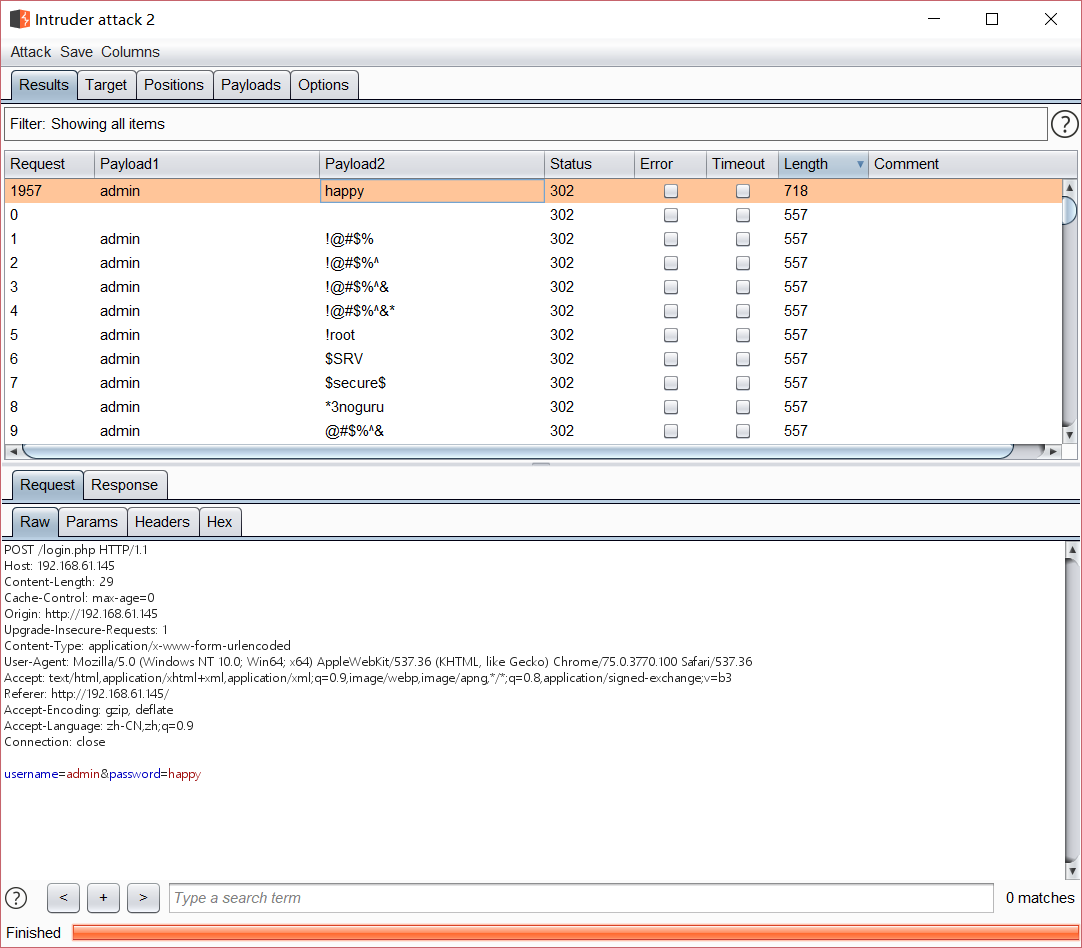The height and width of the screenshot is (948, 1082).
Task: Open the Columns menu
Action: pyautogui.click(x=130, y=52)
